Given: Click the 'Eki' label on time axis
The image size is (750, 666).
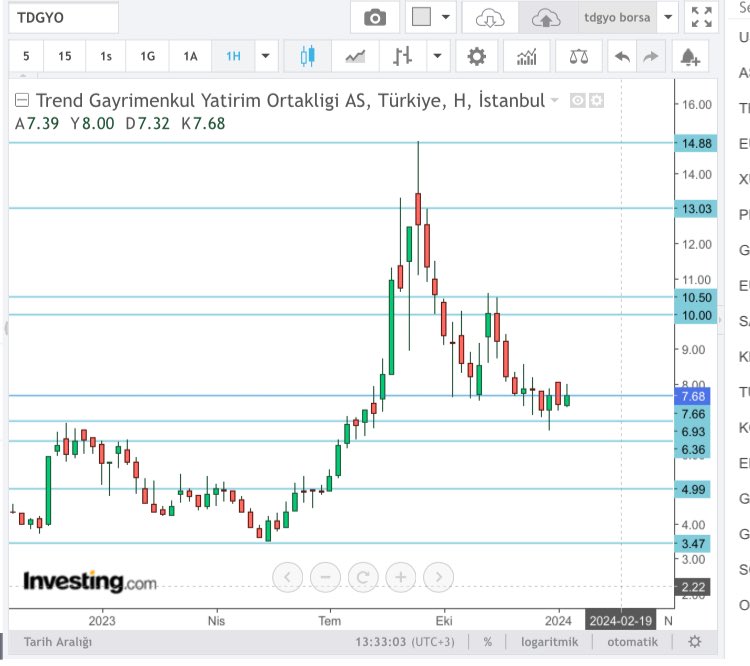Looking at the screenshot, I should [x=444, y=621].
